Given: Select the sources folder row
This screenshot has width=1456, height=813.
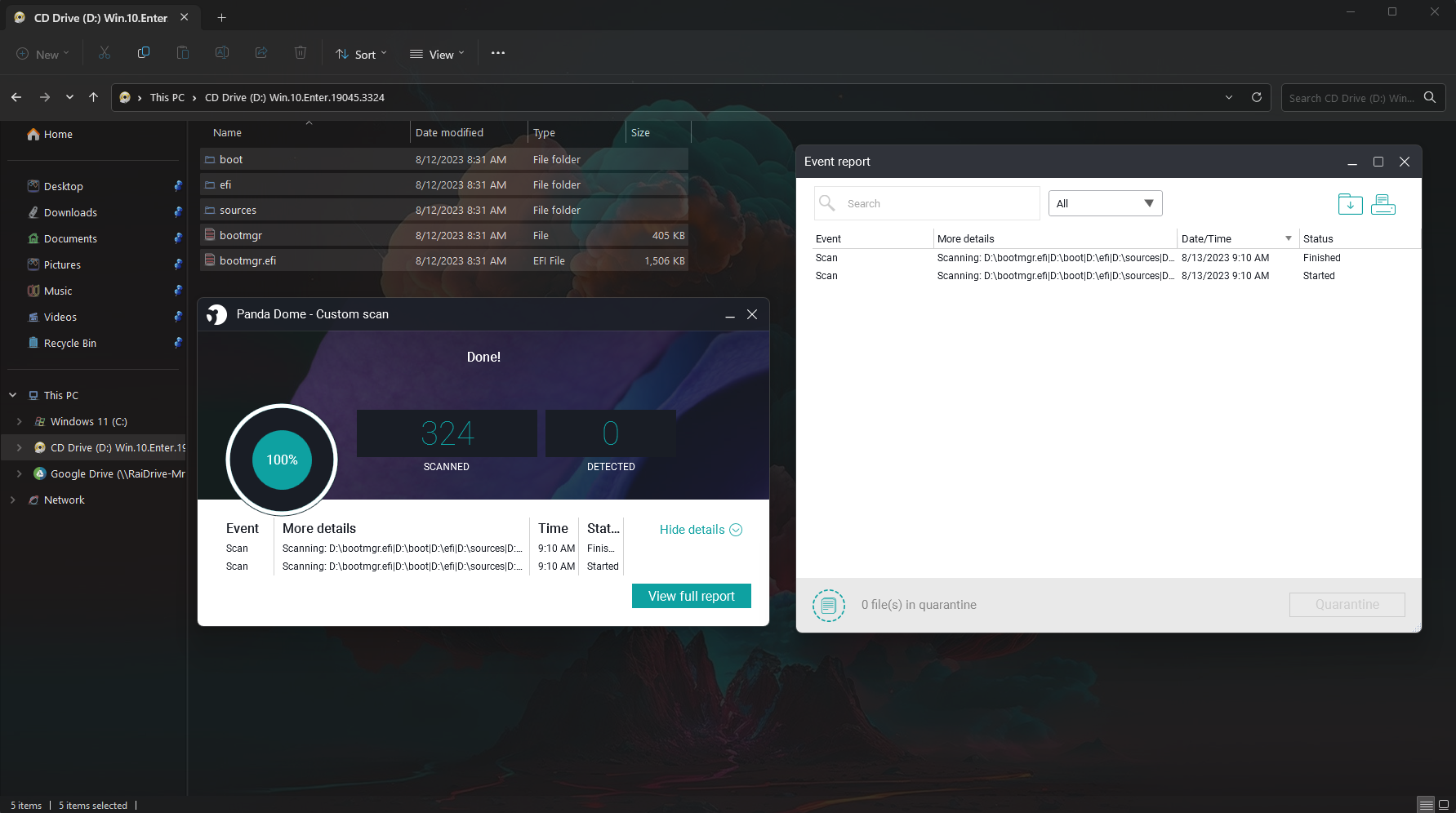Looking at the screenshot, I should pyautogui.click(x=444, y=210).
